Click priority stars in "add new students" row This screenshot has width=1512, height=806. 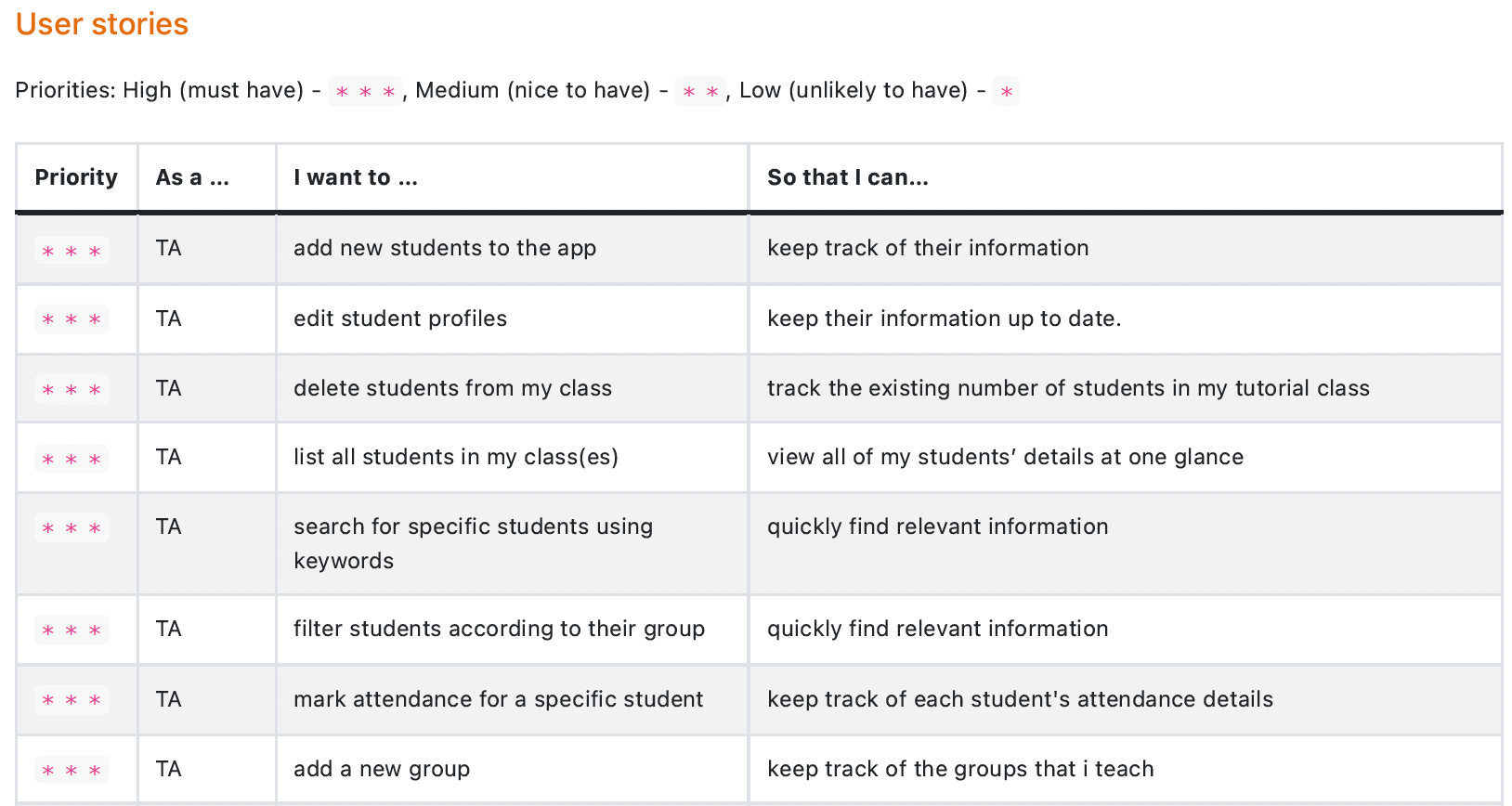72,251
